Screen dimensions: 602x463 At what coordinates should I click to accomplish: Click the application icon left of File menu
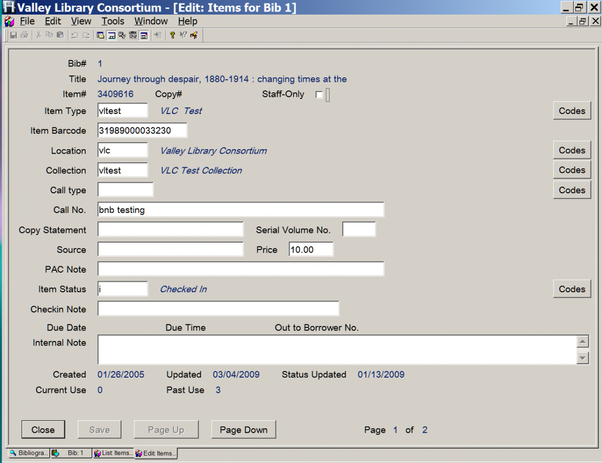(9, 21)
